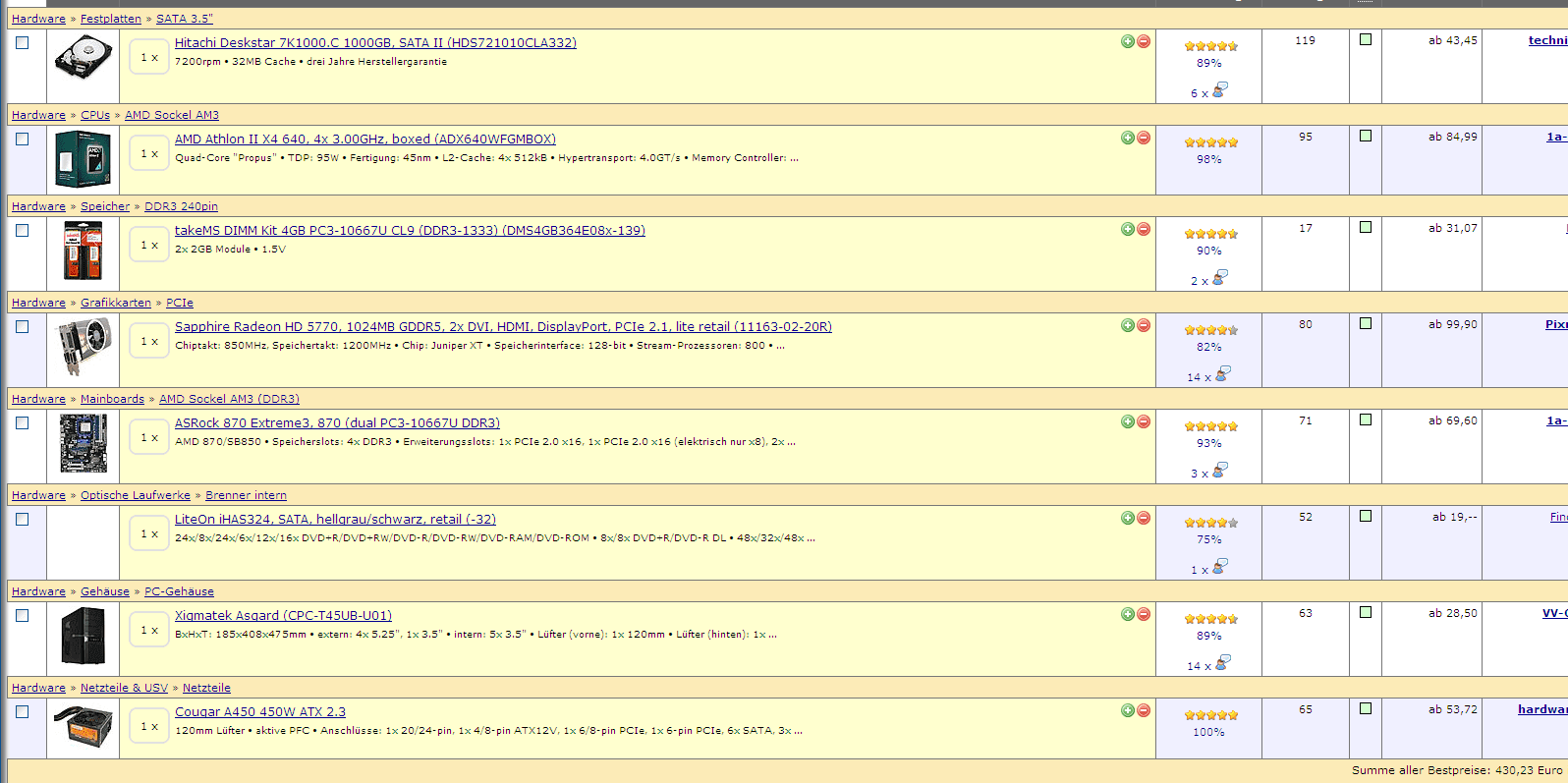1568x783 pixels.
Task: Click the star rating for Cougar A450
Action: pyautogui.click(x=1210, y=715)
